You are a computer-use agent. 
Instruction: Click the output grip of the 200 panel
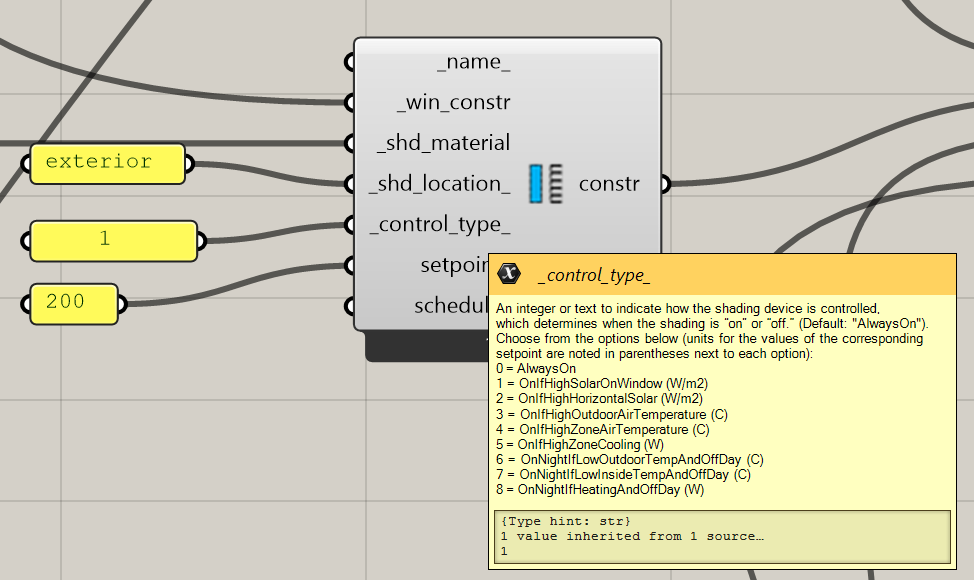122,302
